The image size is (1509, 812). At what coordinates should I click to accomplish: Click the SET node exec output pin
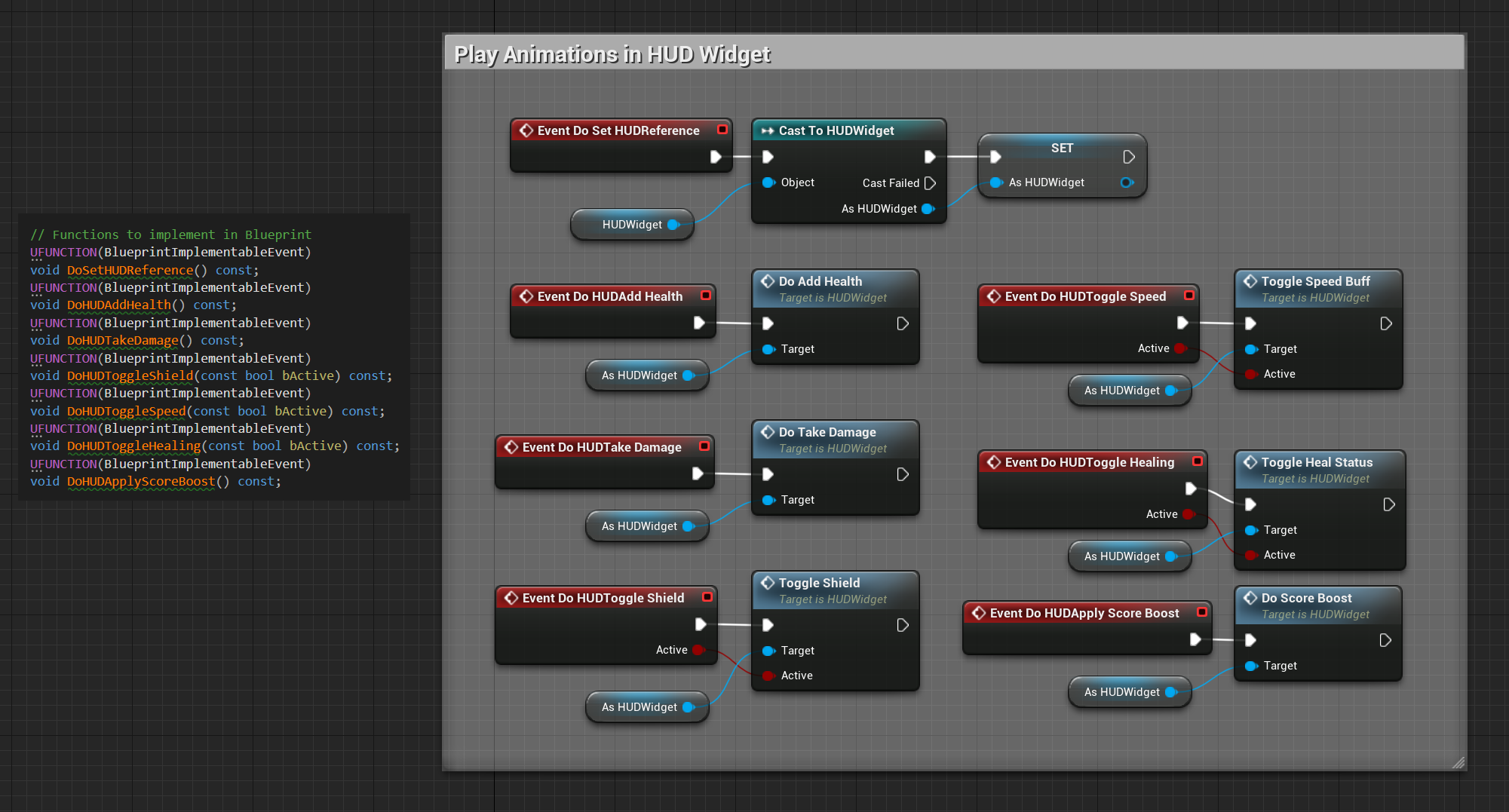pyautogui.click(x=1128, y=157)
